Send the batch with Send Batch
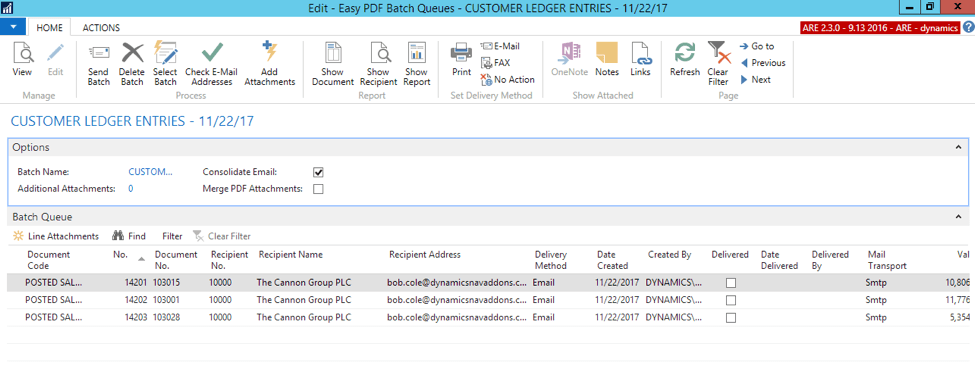Image resolution: width=975 pixels, height=369 pixels. click(98, 64)
